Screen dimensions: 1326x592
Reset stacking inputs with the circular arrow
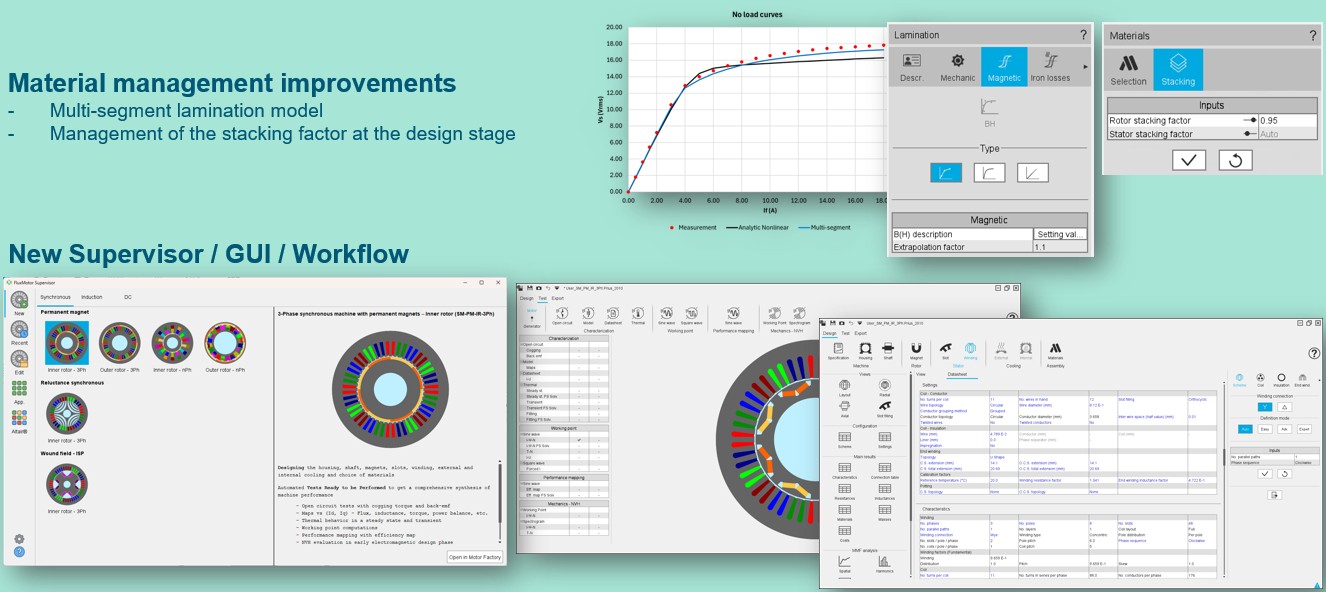(1236, 160)
